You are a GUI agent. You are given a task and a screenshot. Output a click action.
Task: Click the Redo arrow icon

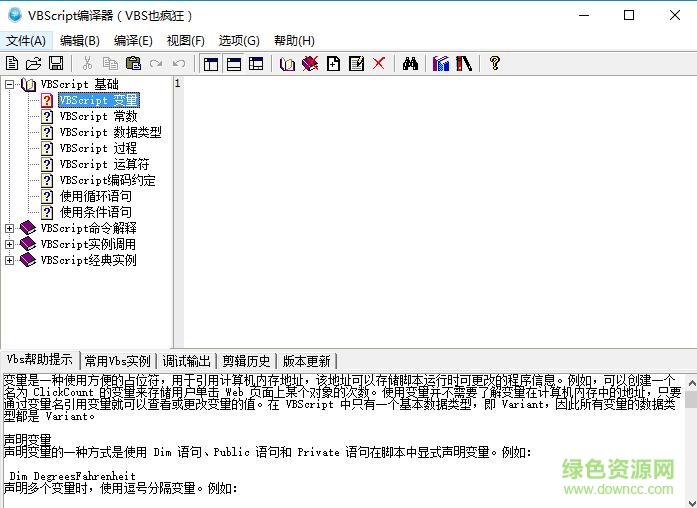pyautogui.click(x=156, y=64)
